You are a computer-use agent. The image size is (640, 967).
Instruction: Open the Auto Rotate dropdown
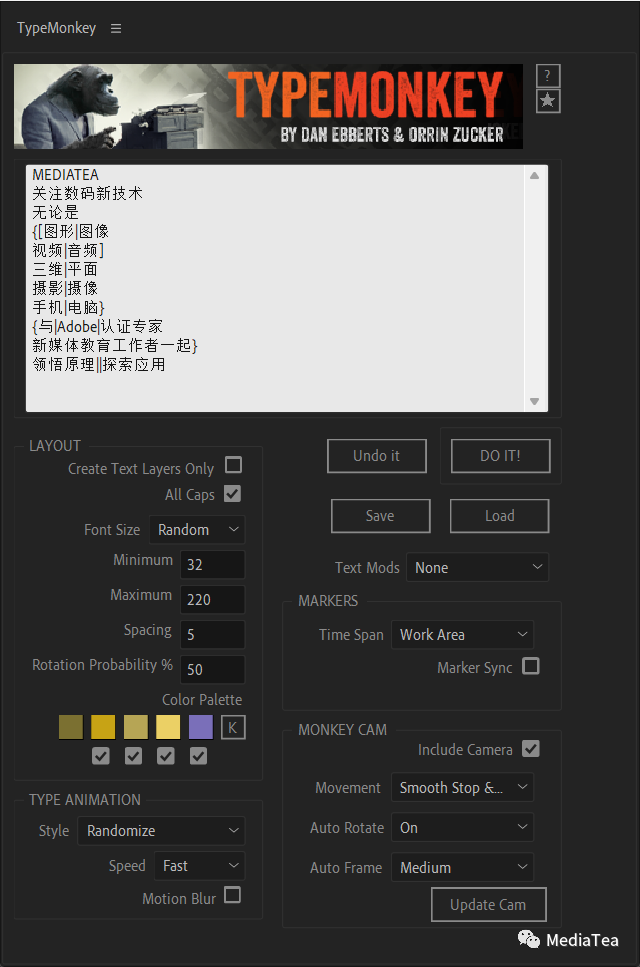pos(462,828)
